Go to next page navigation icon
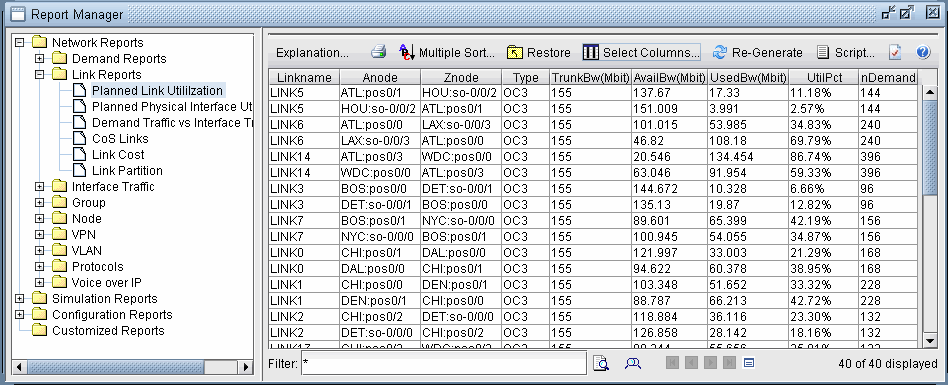Image resolution: width=948 pixels, height=385 pixels. pos(710,363)
